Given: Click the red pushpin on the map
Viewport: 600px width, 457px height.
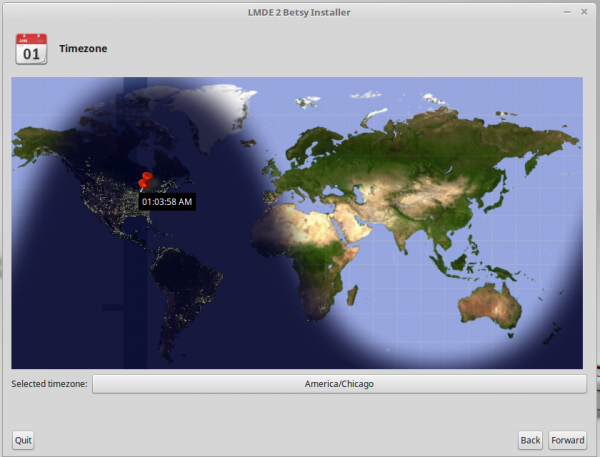Looking at the screenshot, I should 145,181.
